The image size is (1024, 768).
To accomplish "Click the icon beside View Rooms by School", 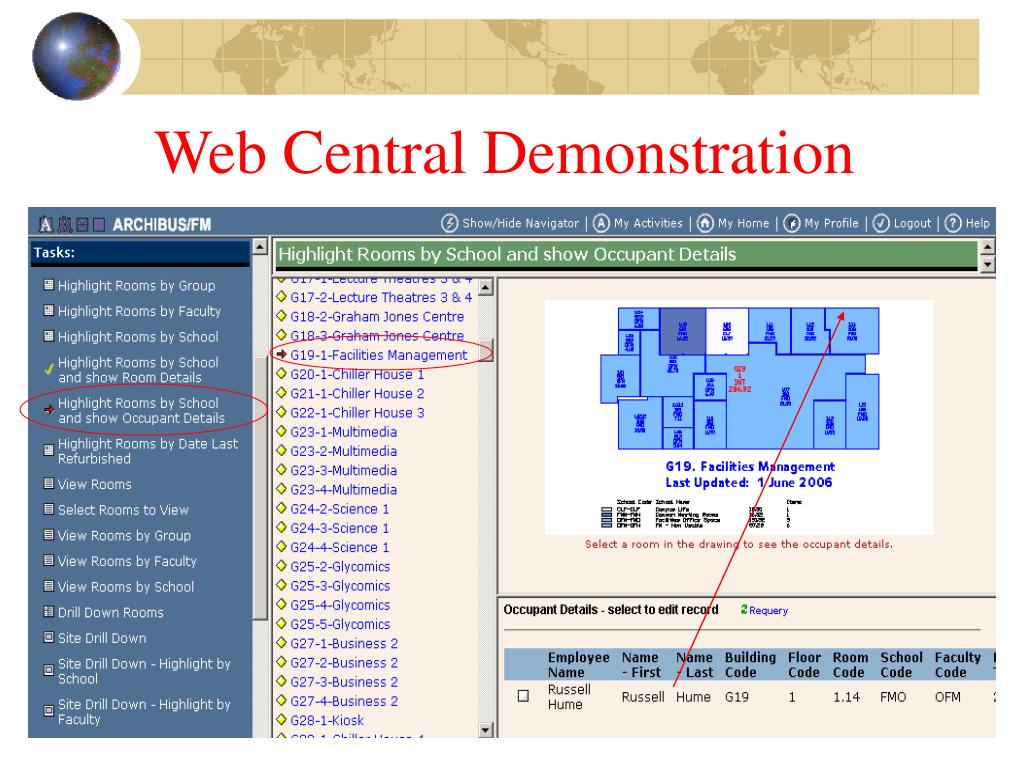I will click(48, 586).
